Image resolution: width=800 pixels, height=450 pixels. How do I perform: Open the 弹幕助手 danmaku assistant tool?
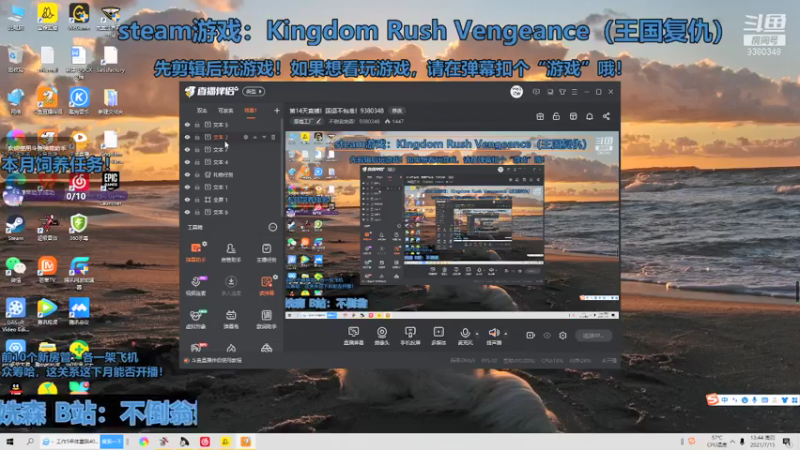click(x=196, y=252)
